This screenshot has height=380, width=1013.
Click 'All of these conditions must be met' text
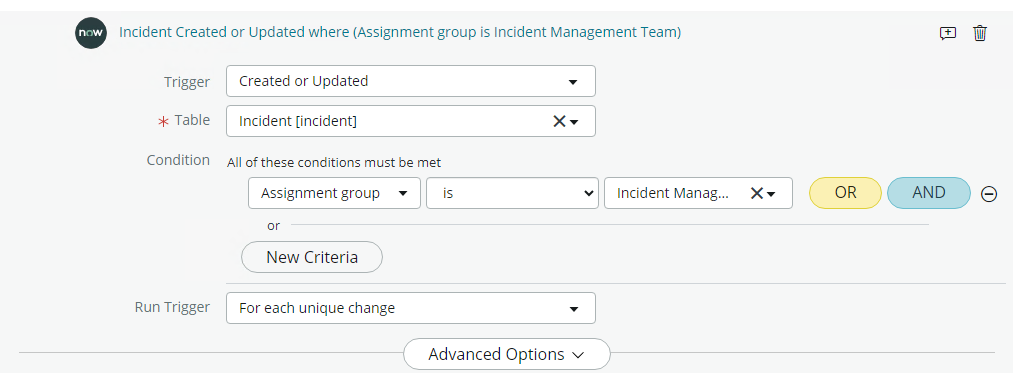click(x=334, y=163)
